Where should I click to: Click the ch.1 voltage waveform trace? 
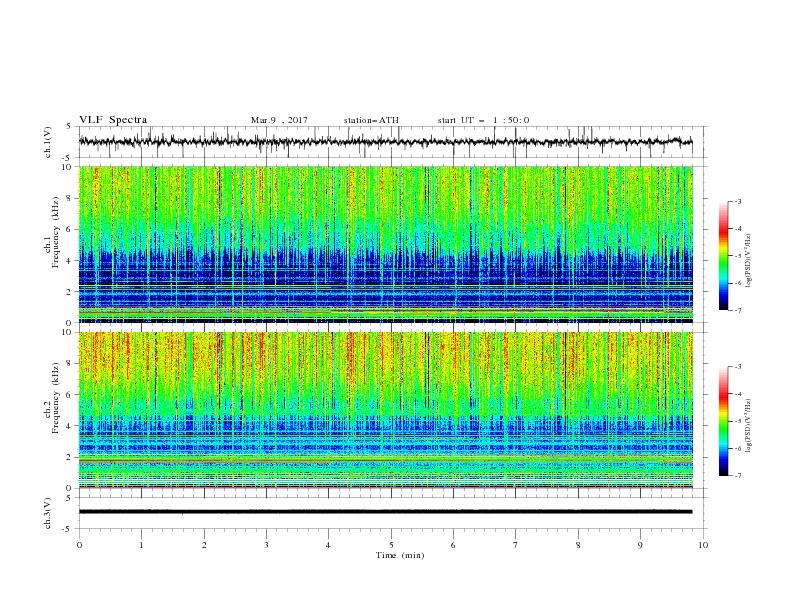click(x=385, y=142)
